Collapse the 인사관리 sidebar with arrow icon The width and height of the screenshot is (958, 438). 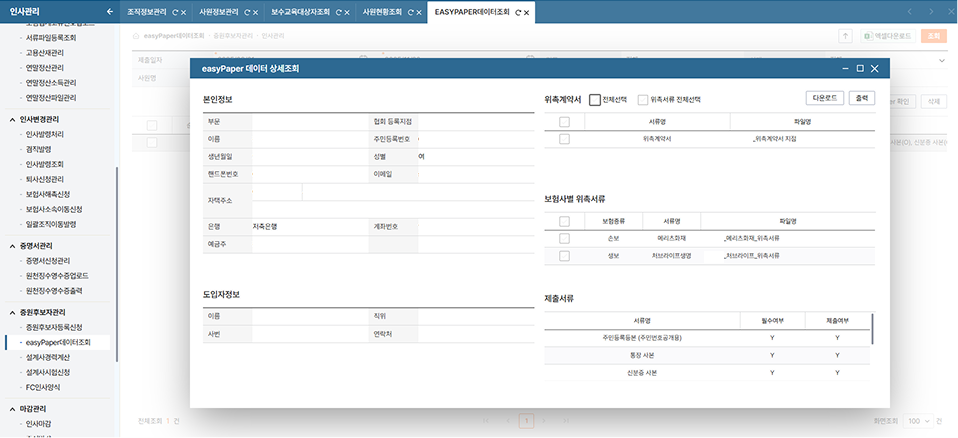[108, 11]
